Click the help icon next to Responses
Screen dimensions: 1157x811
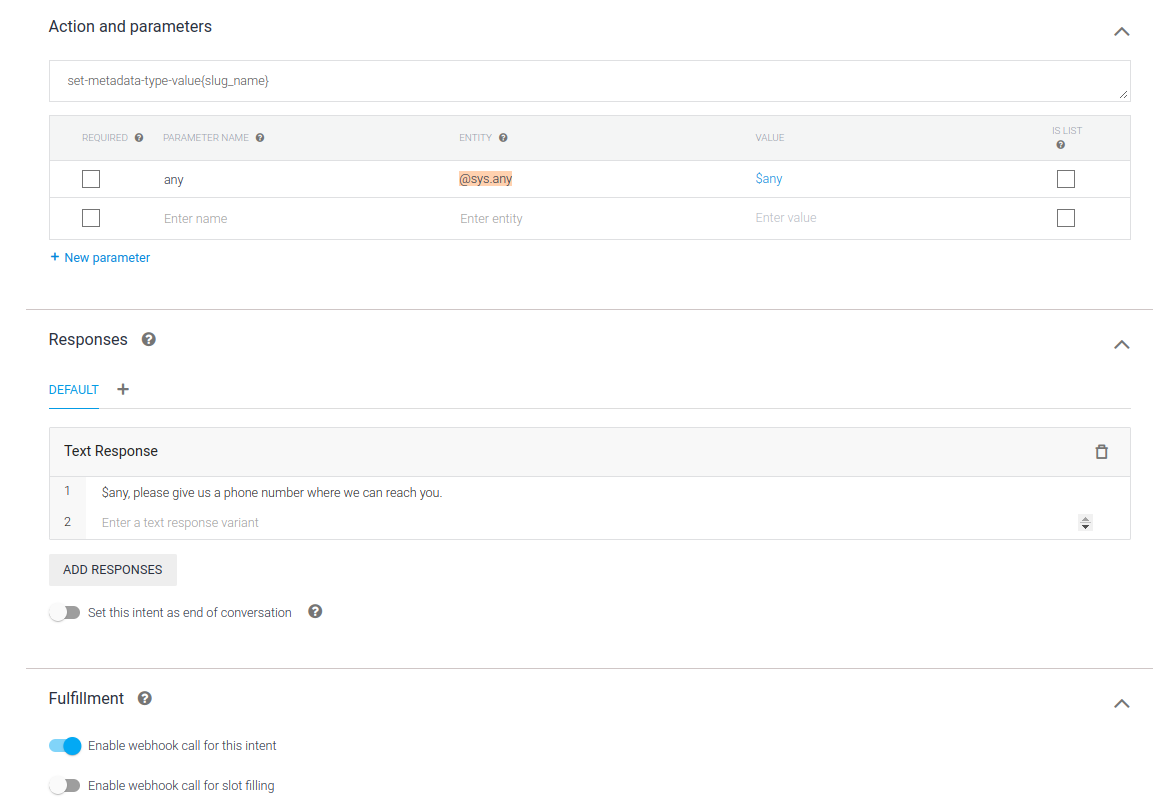pyautogui.click(x=149, y=340)
